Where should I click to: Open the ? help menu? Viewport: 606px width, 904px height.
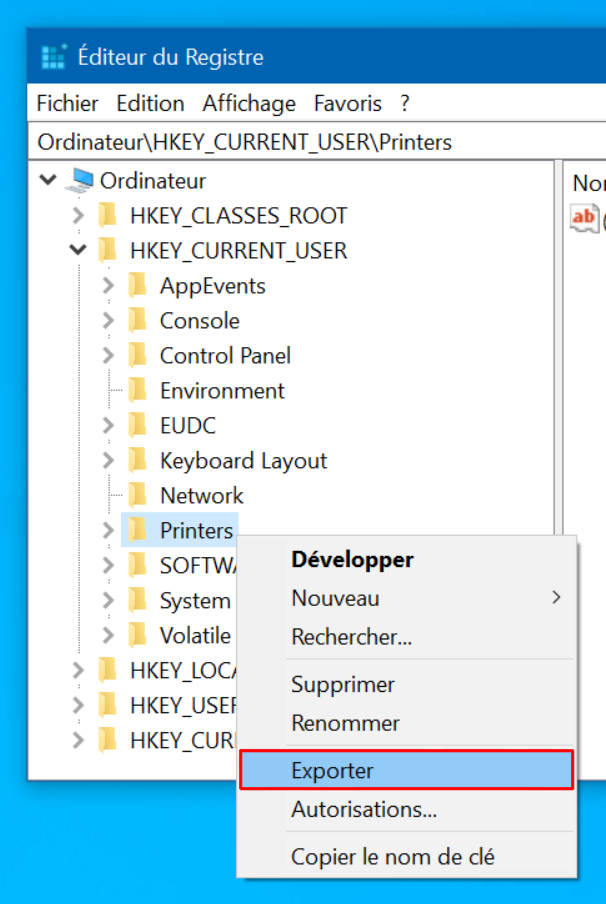[405, 104]
